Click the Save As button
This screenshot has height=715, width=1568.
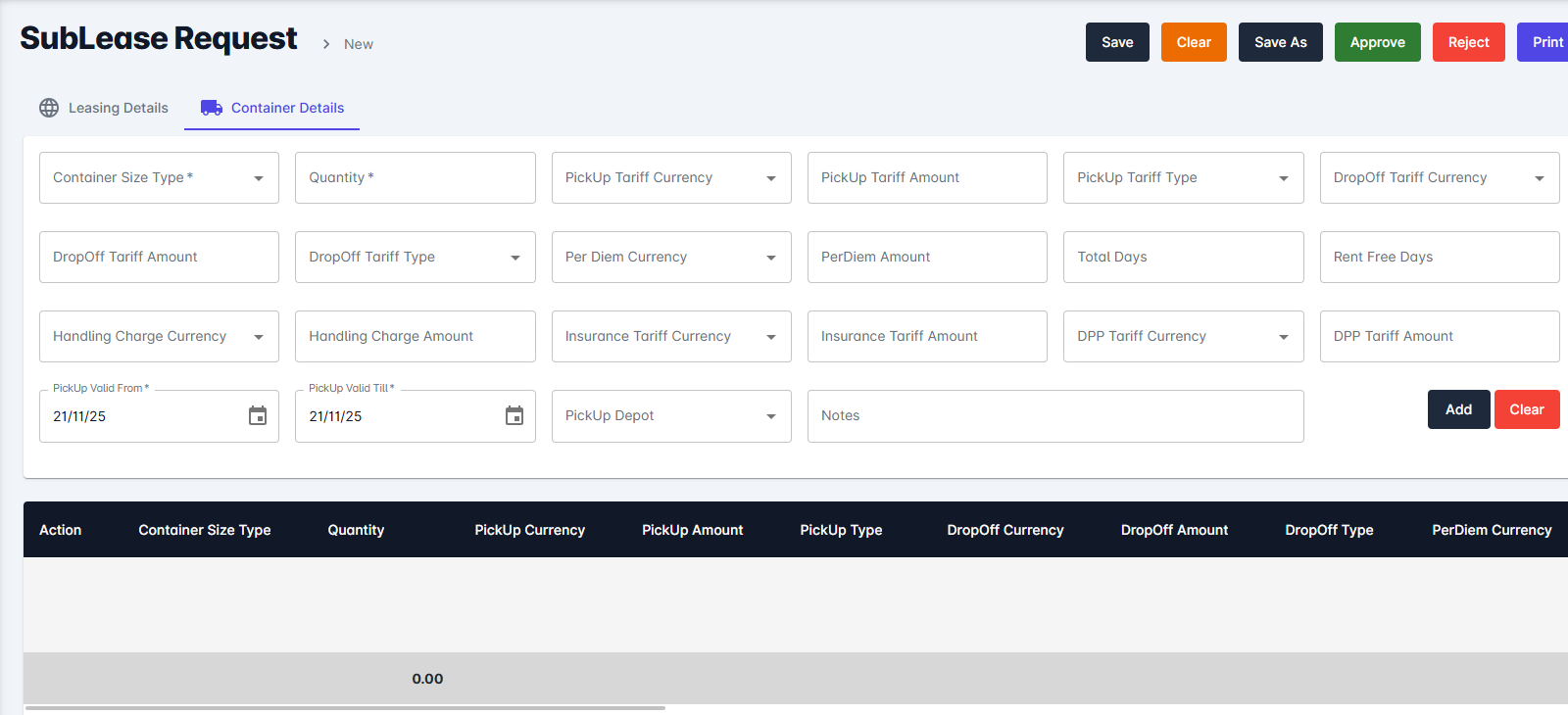(1280, 42)
